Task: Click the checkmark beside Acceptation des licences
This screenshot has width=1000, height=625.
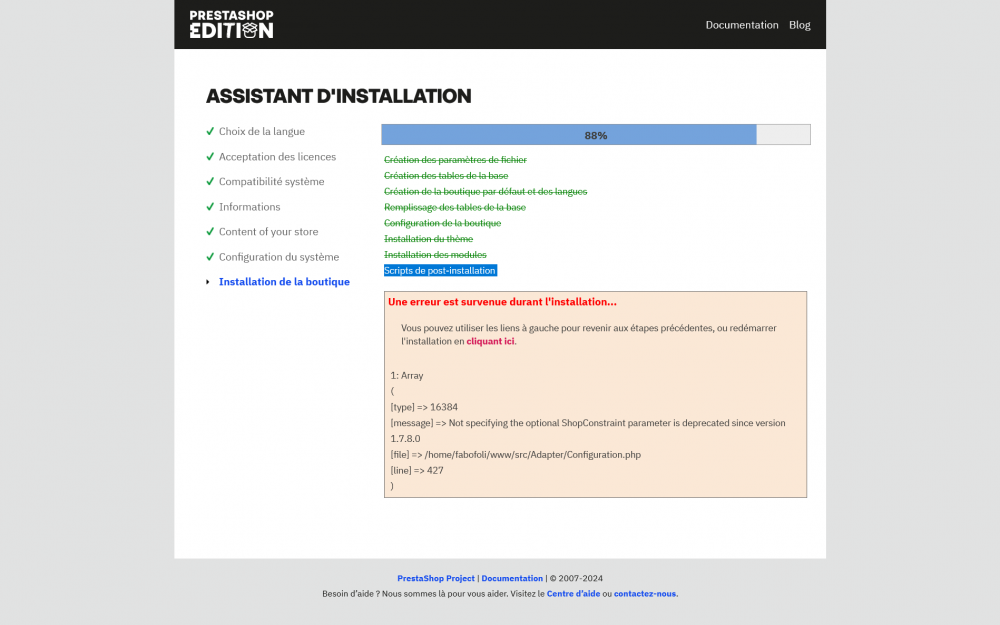Action: [x=210, y=156]
